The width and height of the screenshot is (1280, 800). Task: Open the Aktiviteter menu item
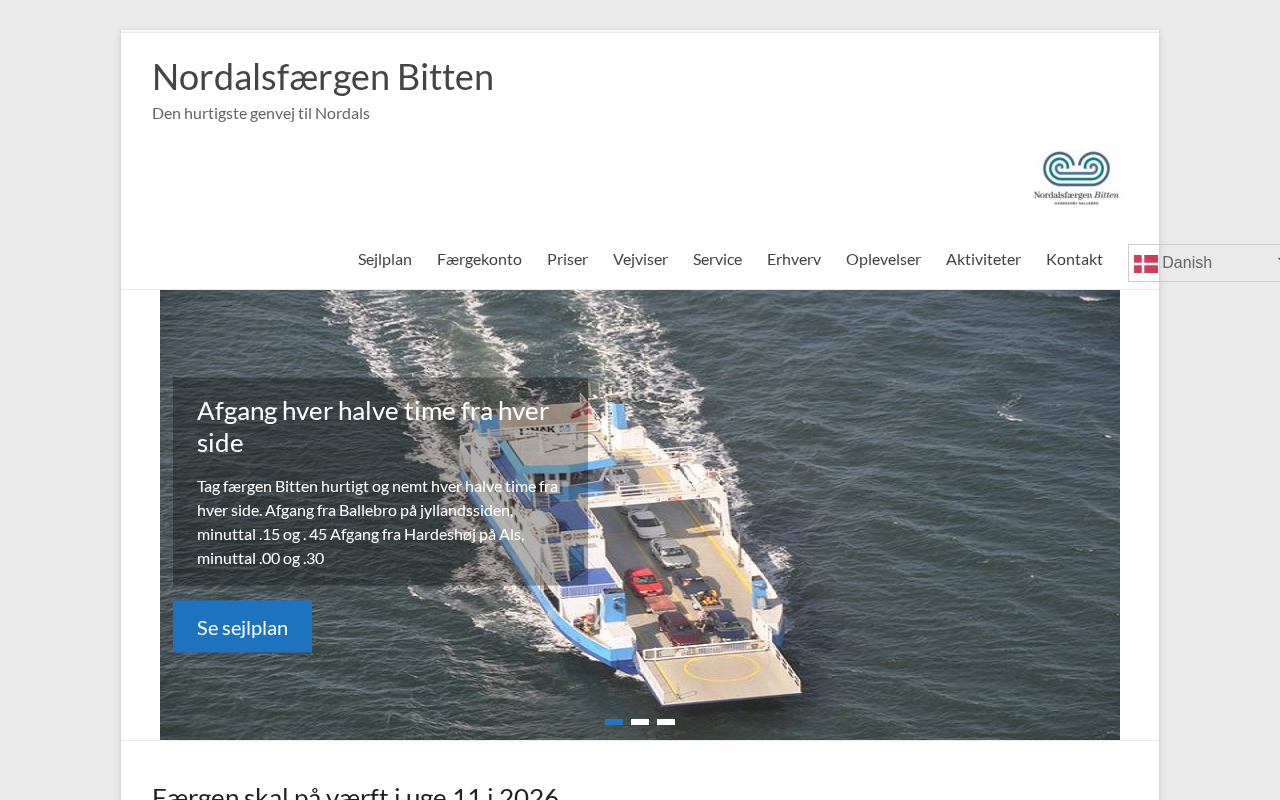point(983,259)
